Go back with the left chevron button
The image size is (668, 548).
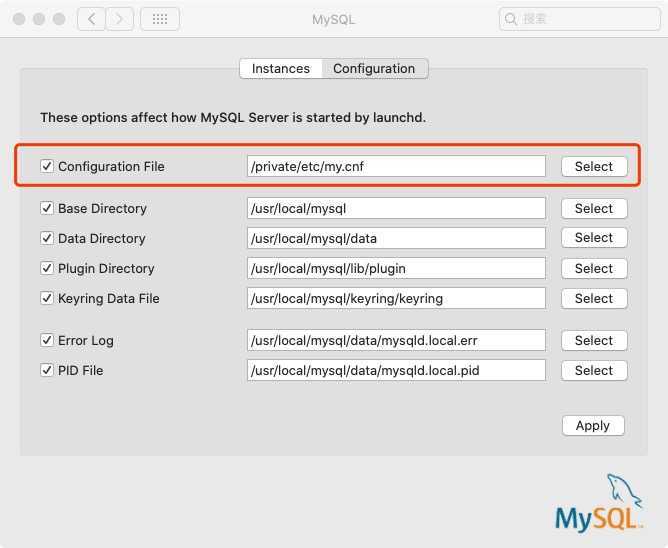coord(91,19)
